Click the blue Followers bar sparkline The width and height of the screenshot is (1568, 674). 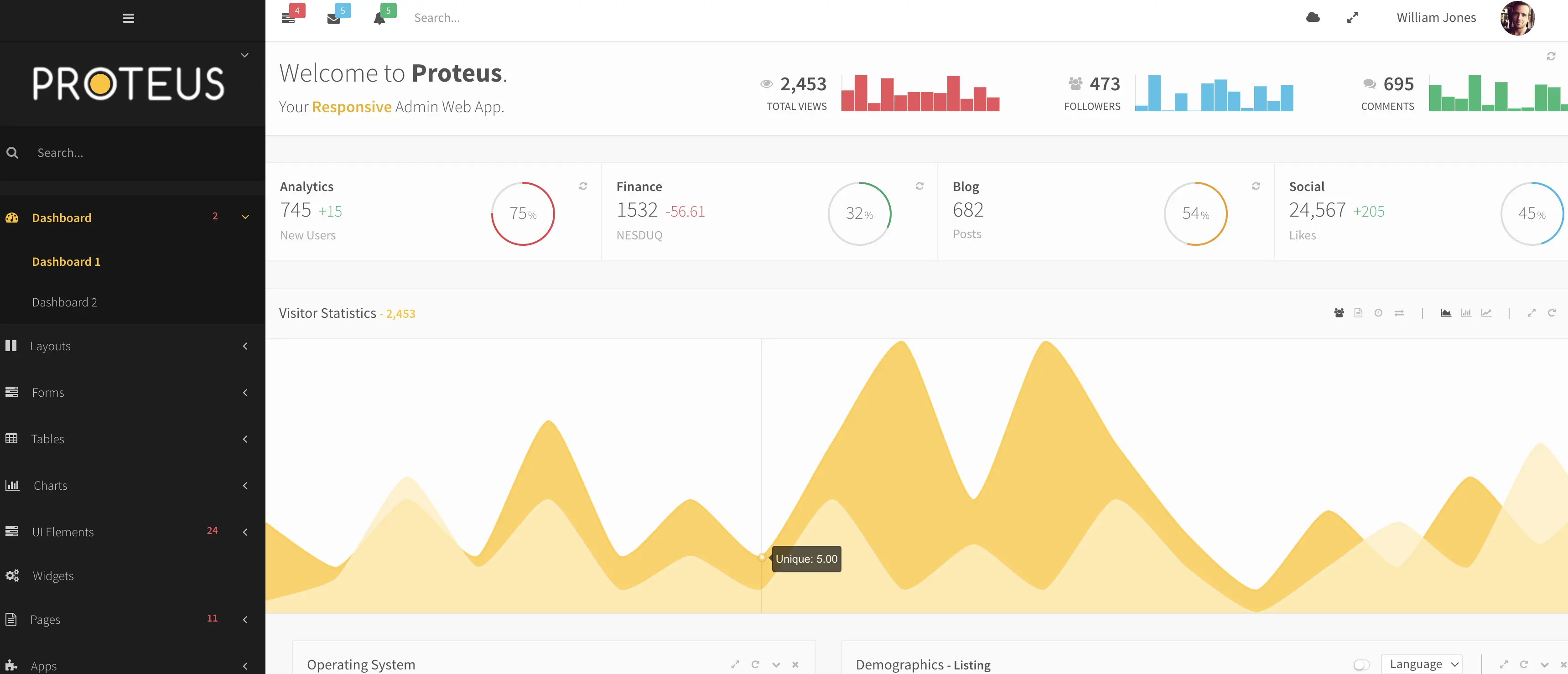pyautogui.click(x=1214, y=93)
